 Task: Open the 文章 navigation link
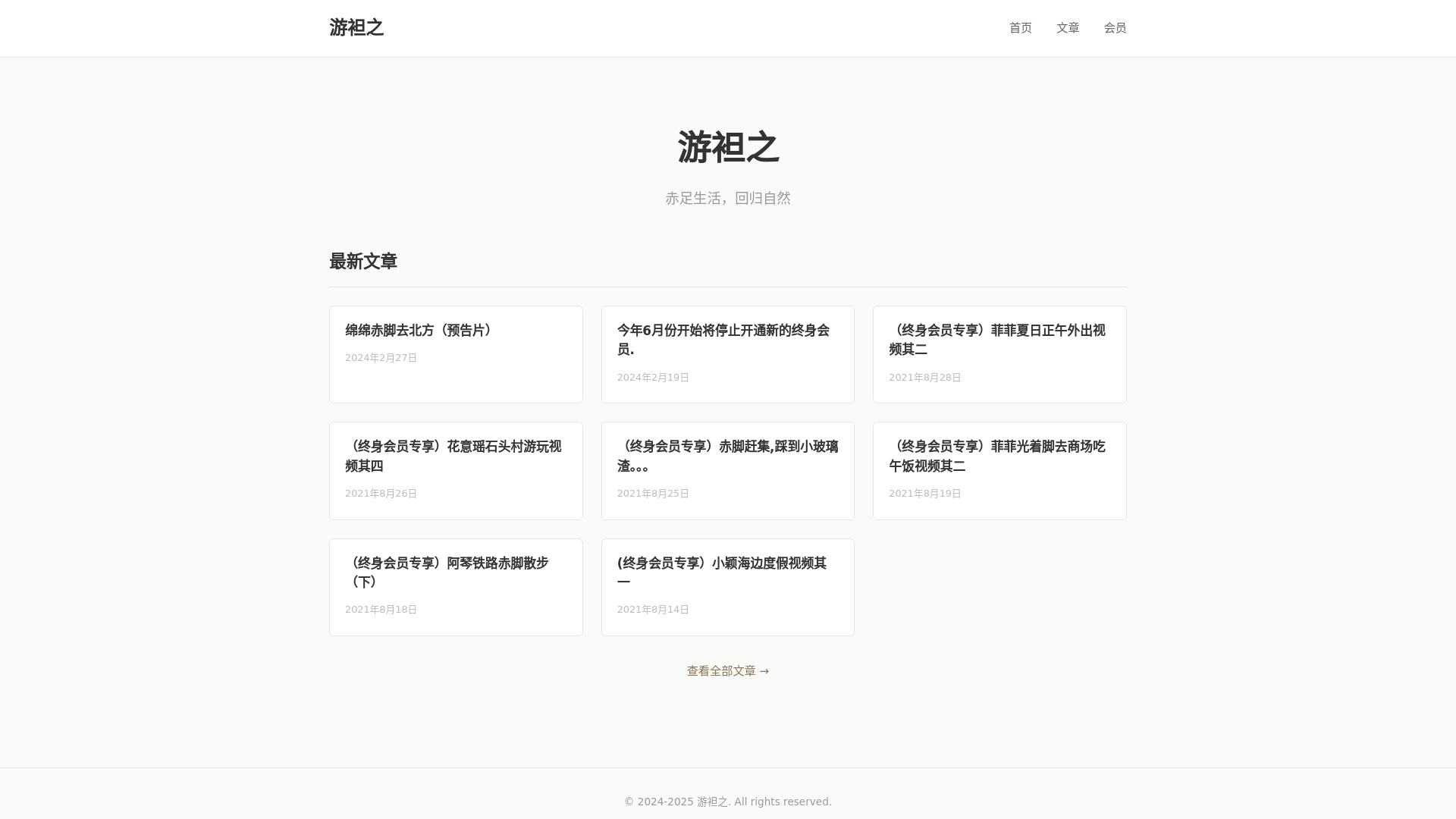(1068, 28)
